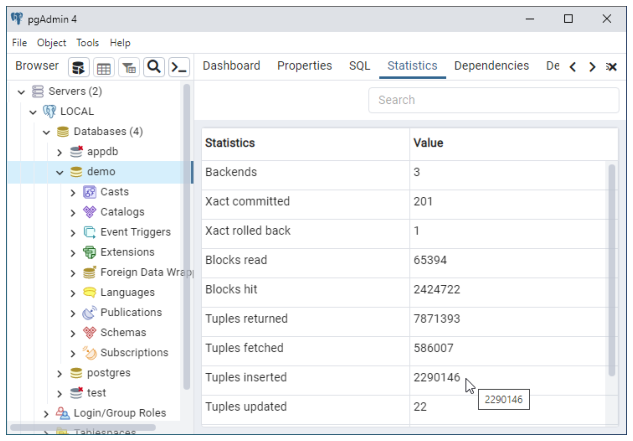Click the Casts node icon

[90, 192]
